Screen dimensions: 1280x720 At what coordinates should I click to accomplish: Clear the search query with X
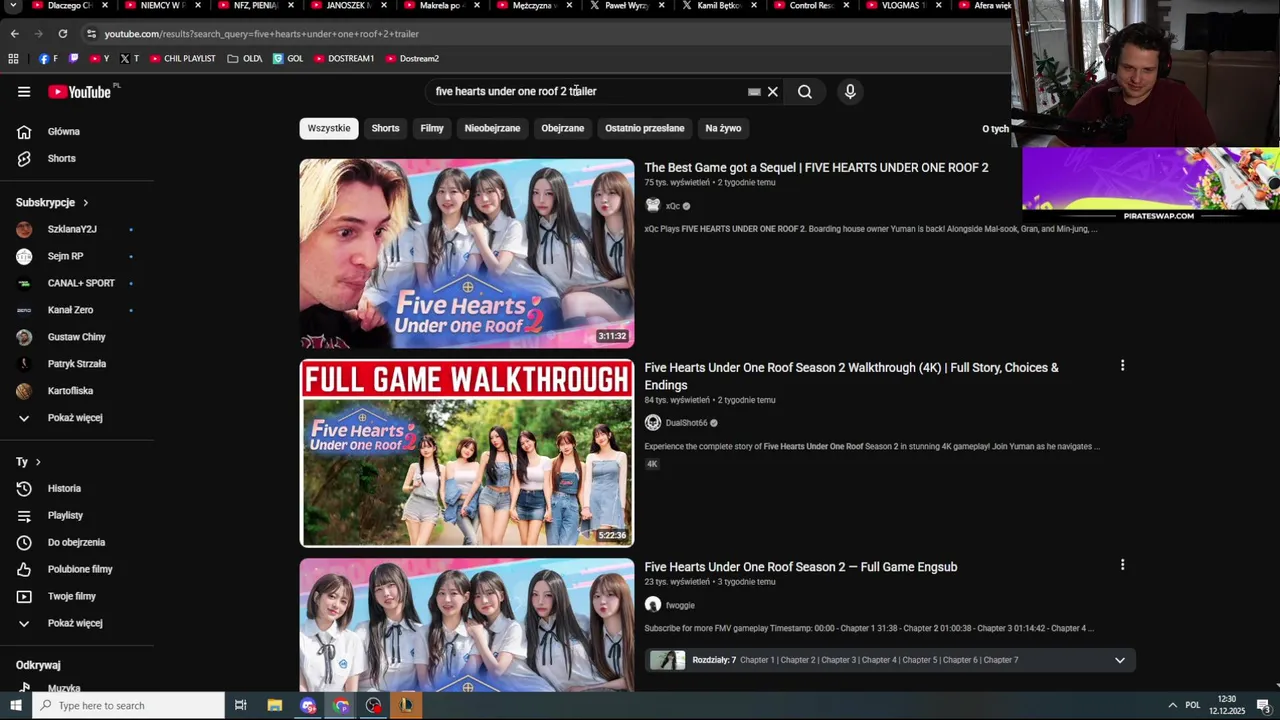[x=773, y=92]
